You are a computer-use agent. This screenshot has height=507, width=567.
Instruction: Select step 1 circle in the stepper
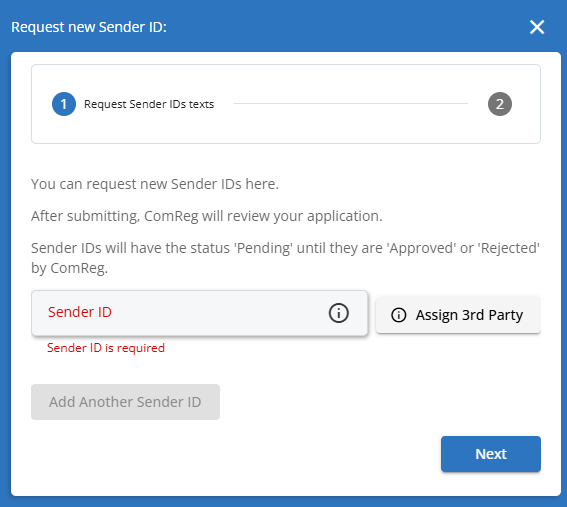[64, 104]
